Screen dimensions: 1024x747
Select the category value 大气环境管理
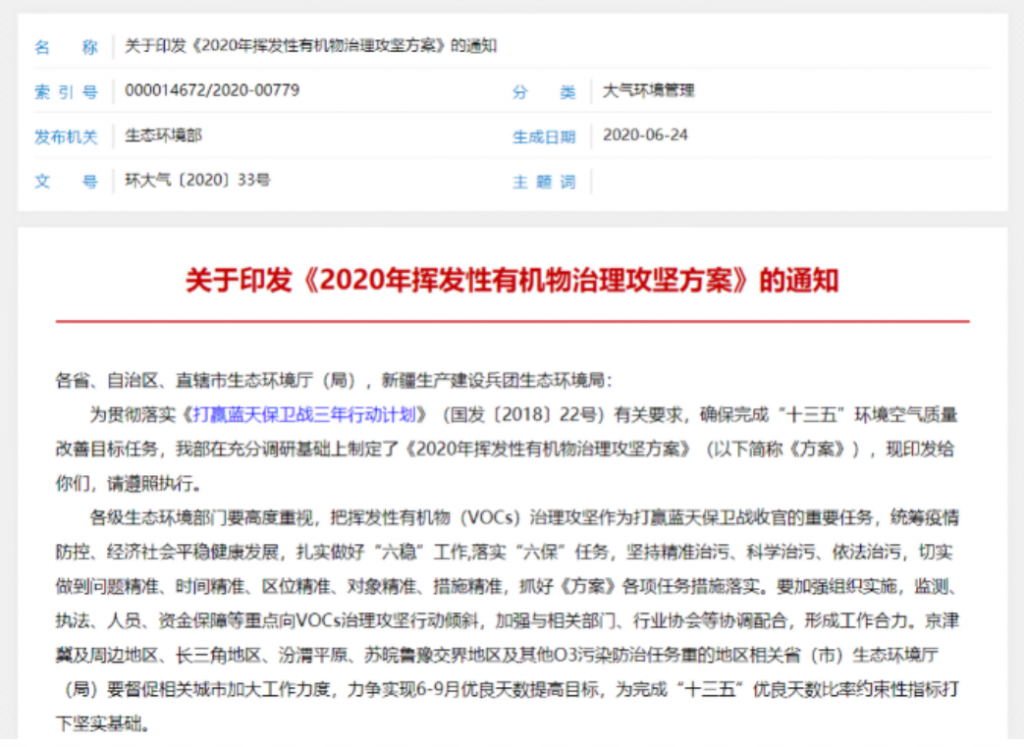(649, 91)
